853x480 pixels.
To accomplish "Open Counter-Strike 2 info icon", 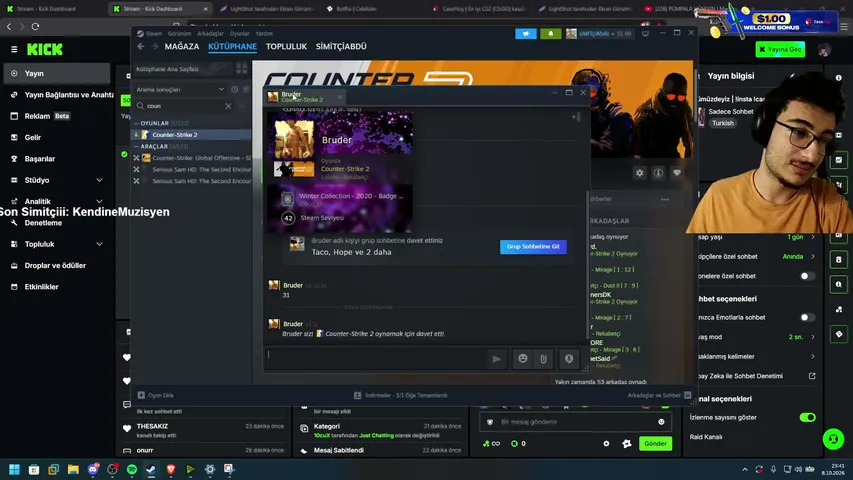I will pyautogui.click(x=658, y=173).
